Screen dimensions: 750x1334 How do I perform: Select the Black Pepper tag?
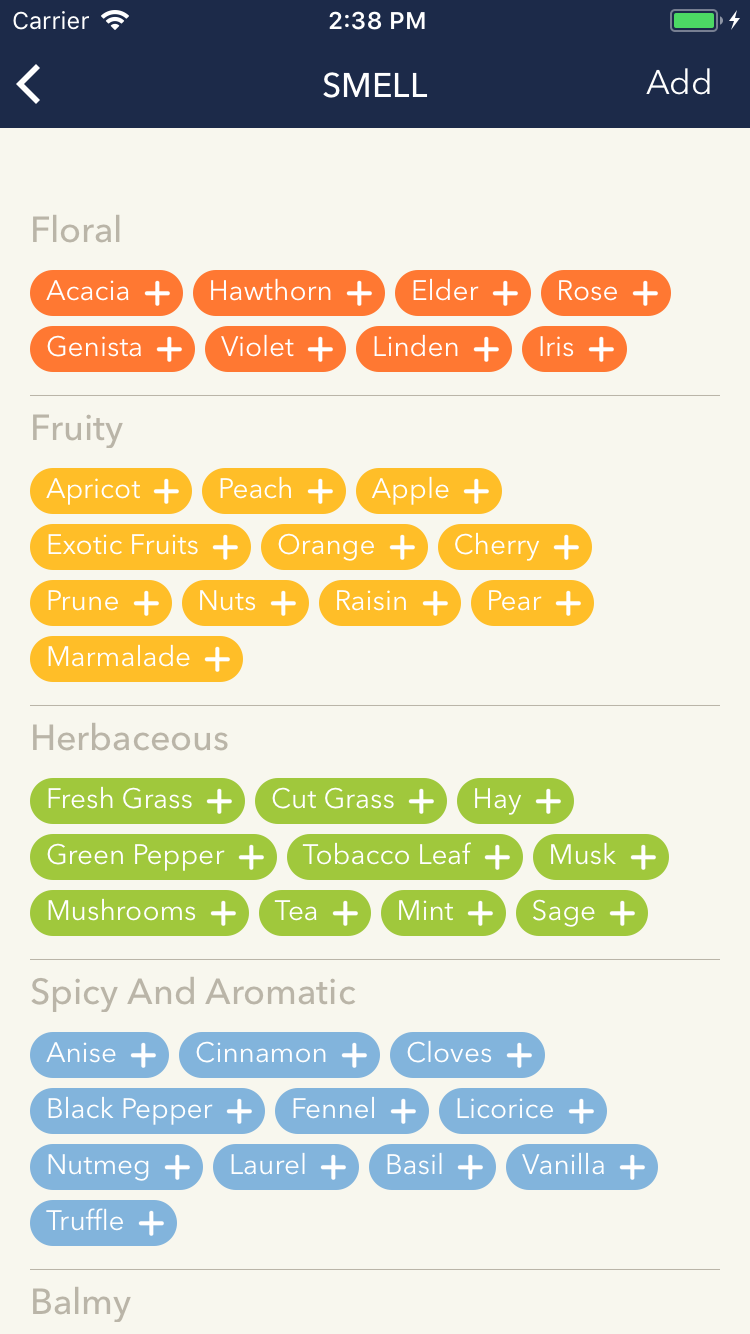[x=147, y=1111]
